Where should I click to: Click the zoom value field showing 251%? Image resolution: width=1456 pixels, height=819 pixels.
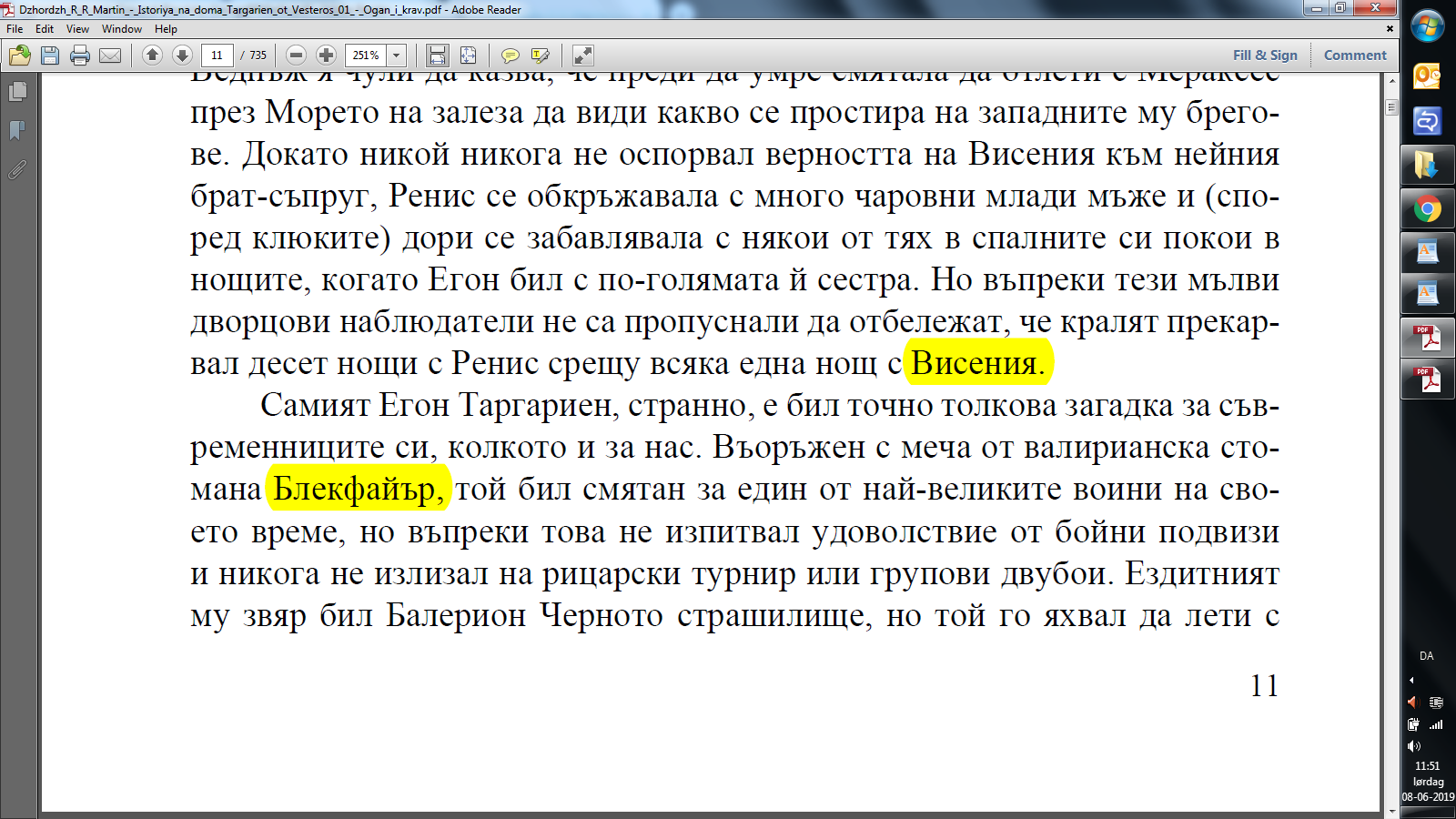click(366, 56)
